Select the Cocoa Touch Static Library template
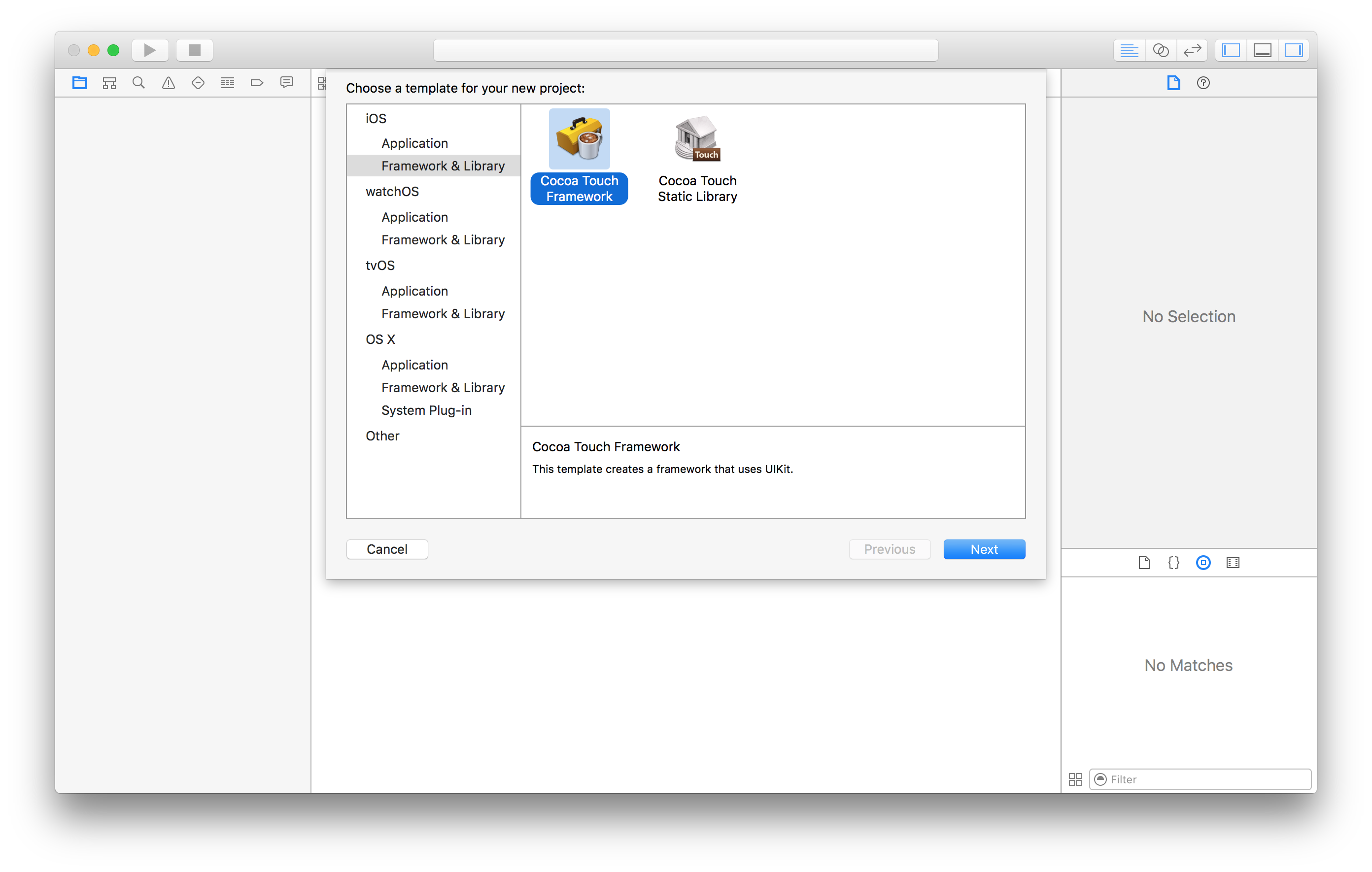The height and width of the screenshot is (872, 1372). pos(697,156)
